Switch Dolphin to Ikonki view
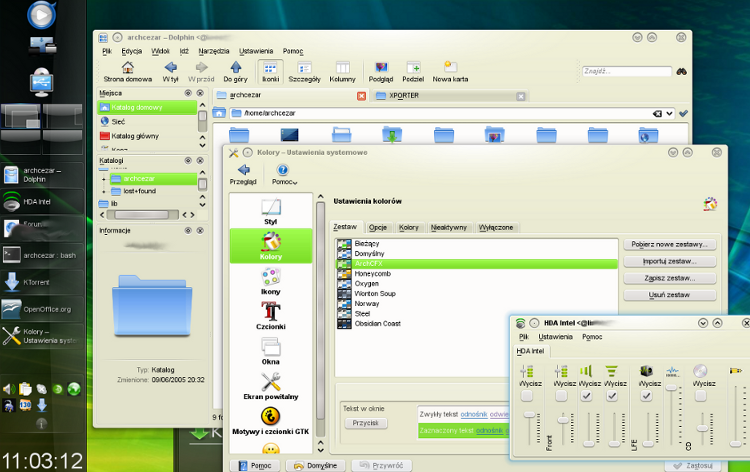This screenshot has height=472, width=750. pos(270,72)
